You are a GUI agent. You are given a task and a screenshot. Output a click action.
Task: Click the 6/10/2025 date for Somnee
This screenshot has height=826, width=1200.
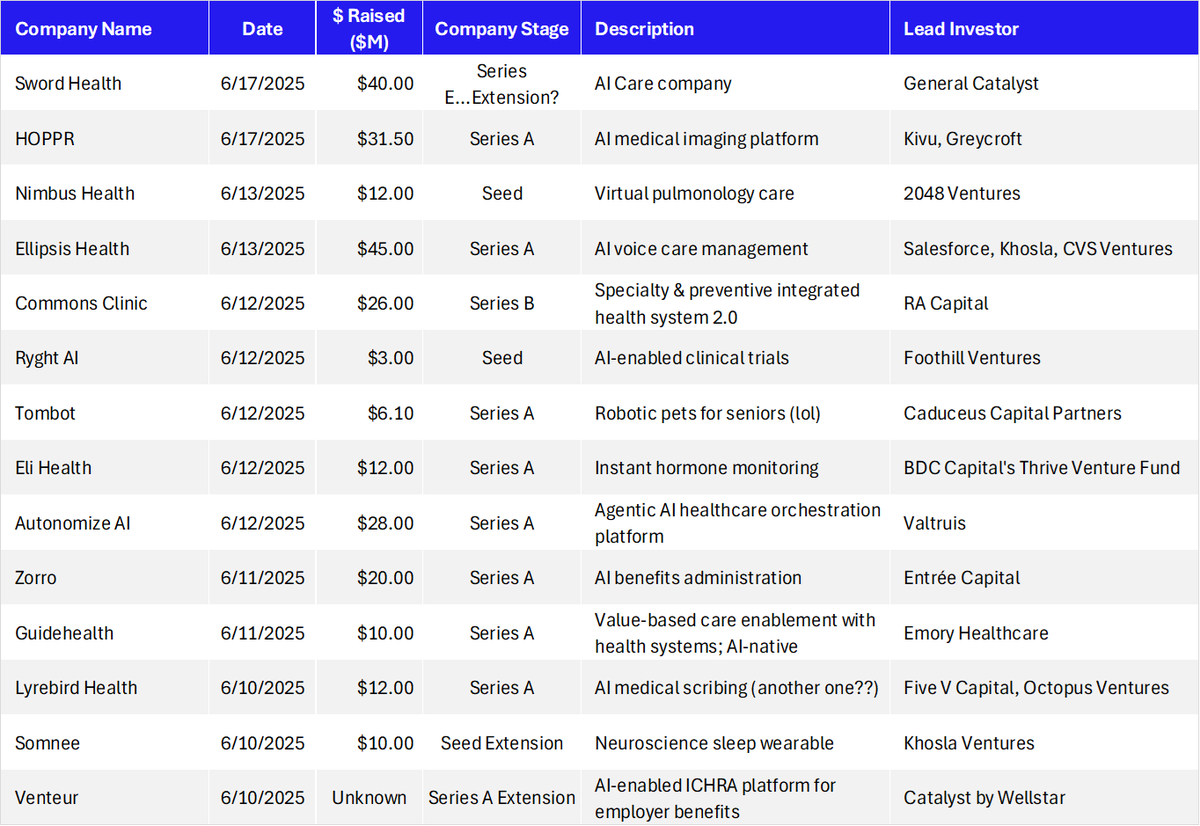[x=263, y=743]
